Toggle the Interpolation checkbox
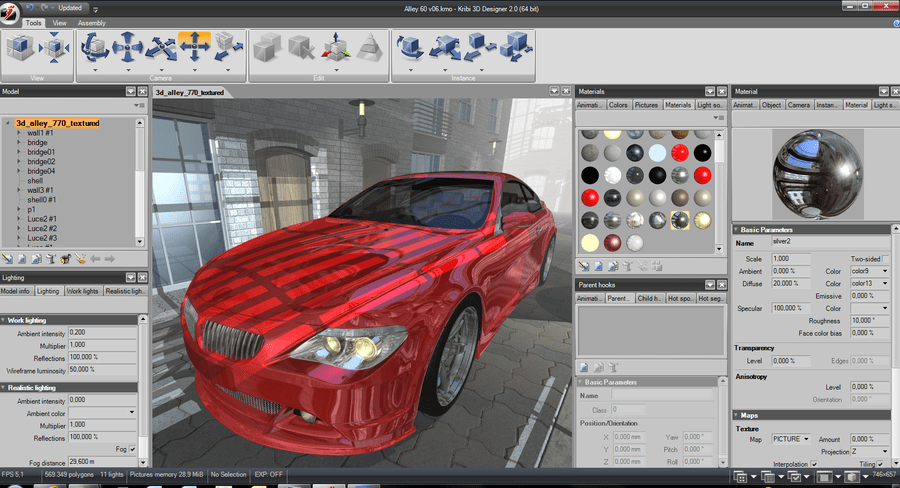This screenshot has height=488, width=900. coord(813,464)
